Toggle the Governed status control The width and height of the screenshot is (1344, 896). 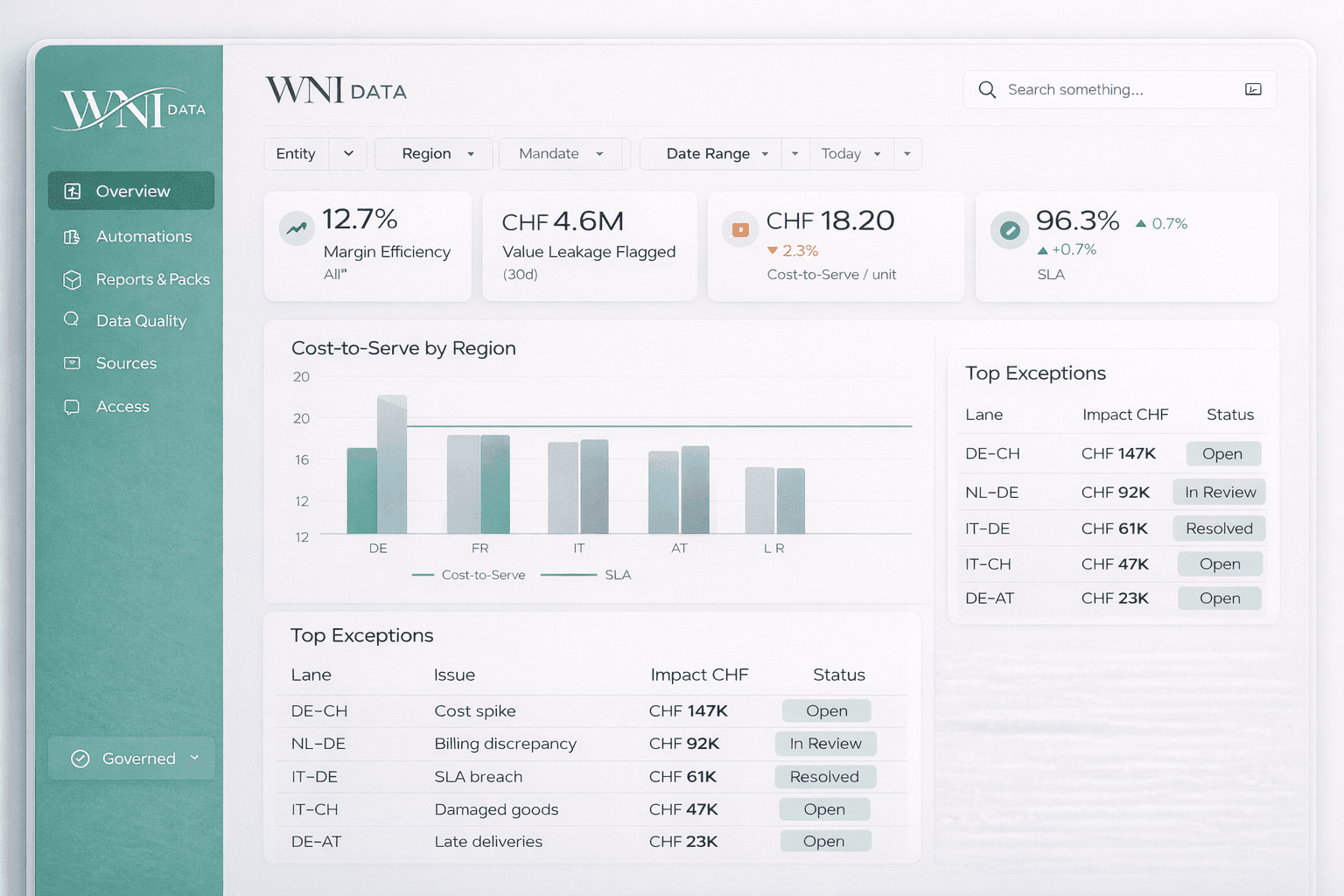131,758
